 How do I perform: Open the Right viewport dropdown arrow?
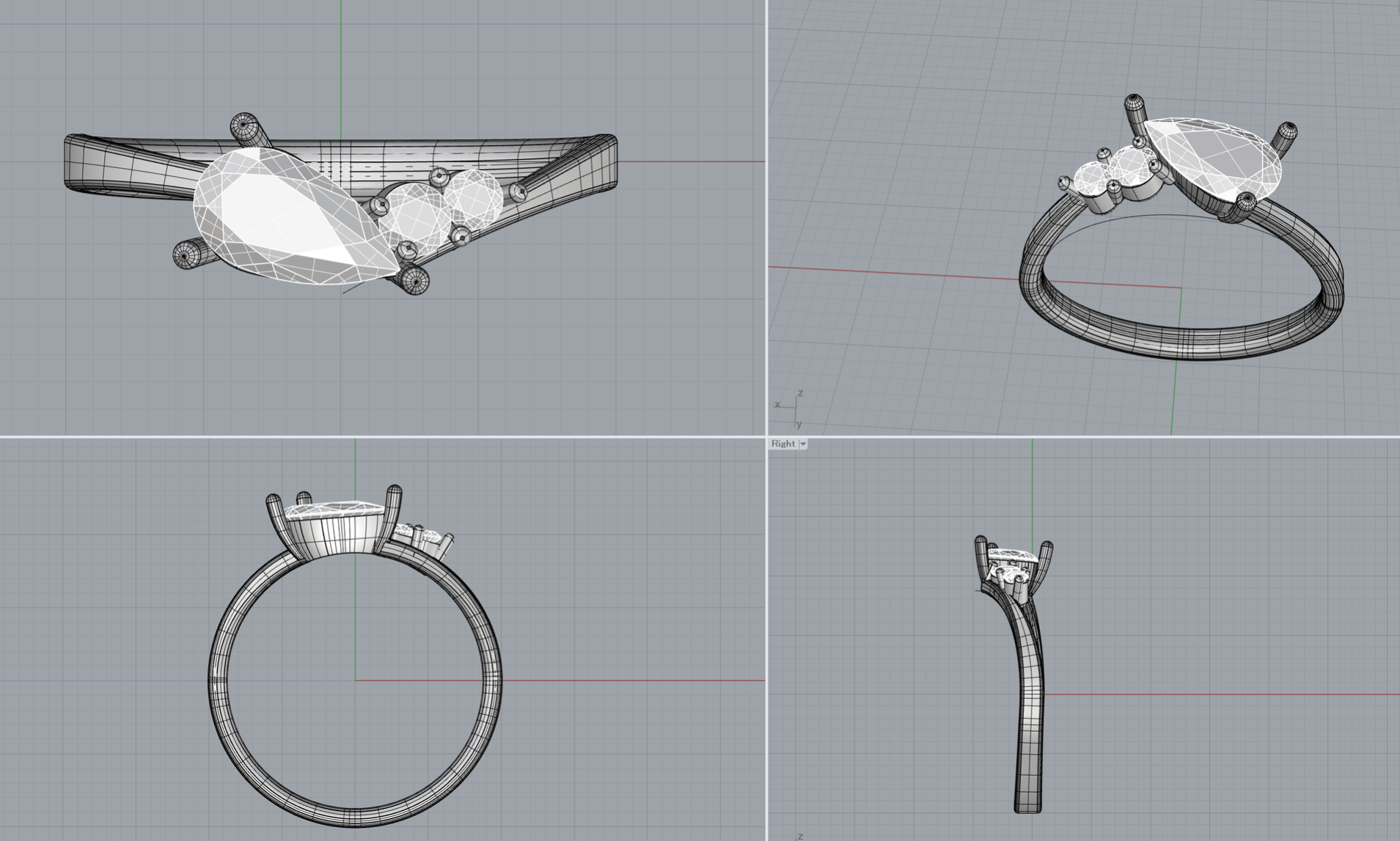[803, 444]
